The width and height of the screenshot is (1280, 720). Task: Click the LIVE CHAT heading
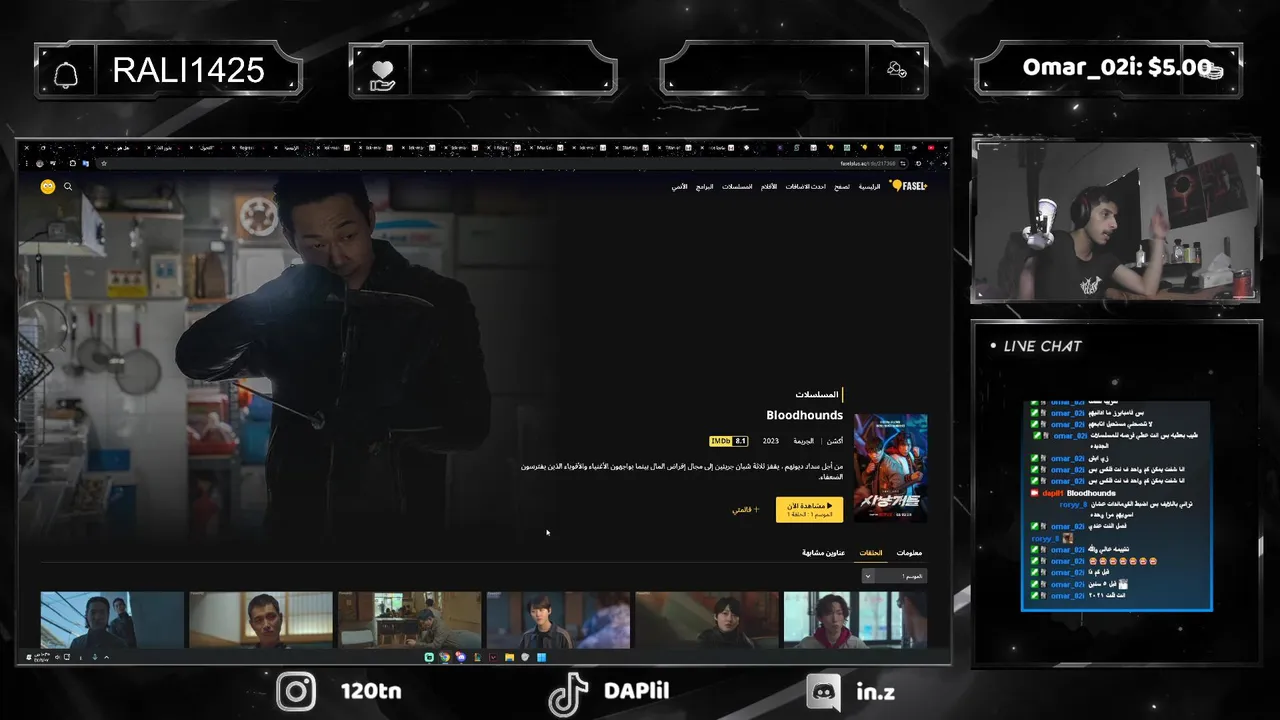tap(1042, 346)
